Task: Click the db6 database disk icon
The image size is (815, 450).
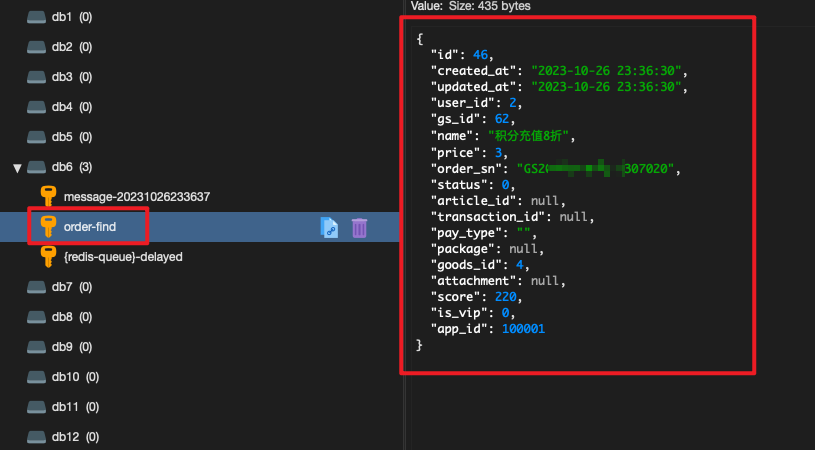Action: tap(36, 167)
